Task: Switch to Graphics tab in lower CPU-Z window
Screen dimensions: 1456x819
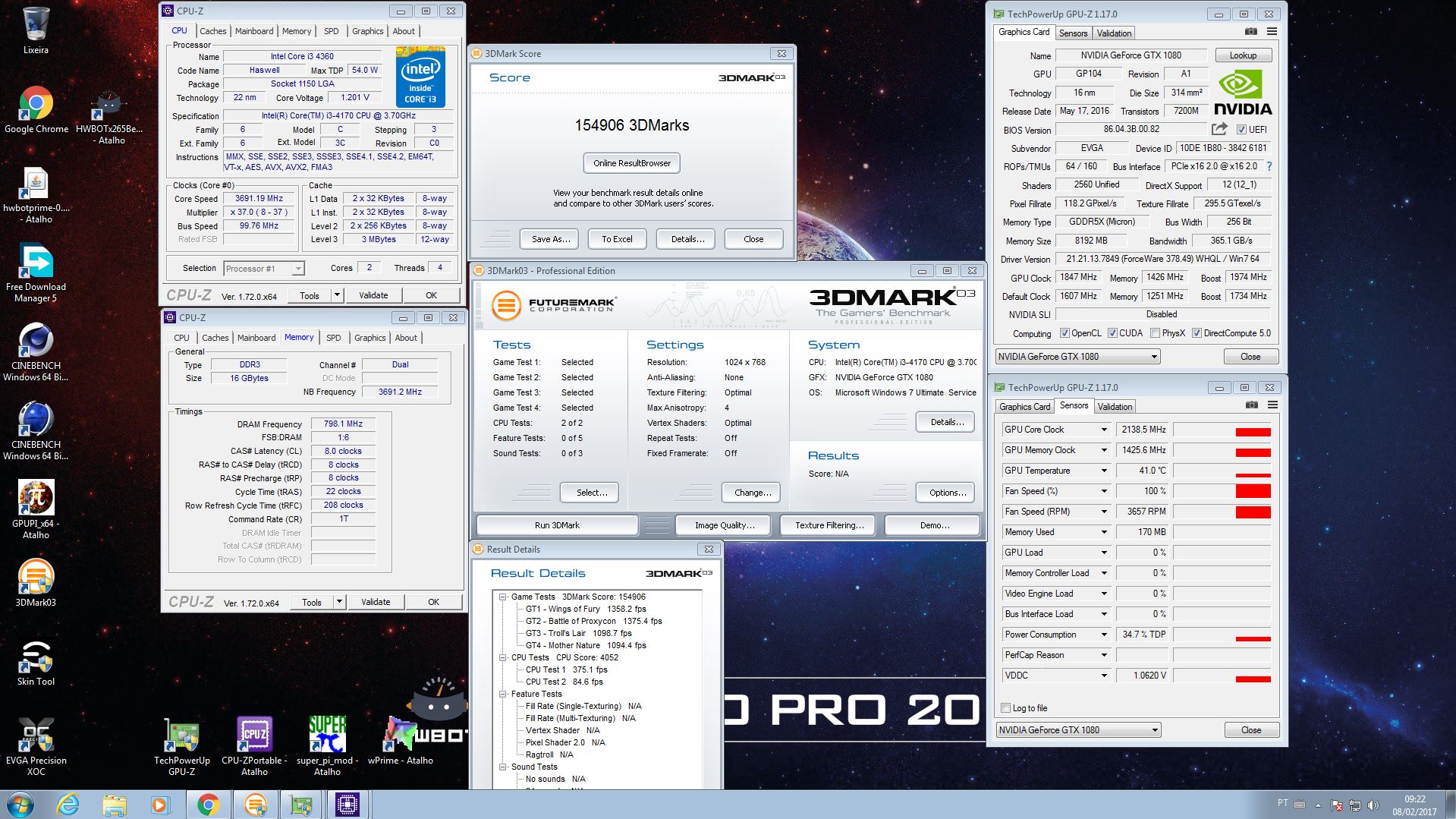Action: (370, 338)
